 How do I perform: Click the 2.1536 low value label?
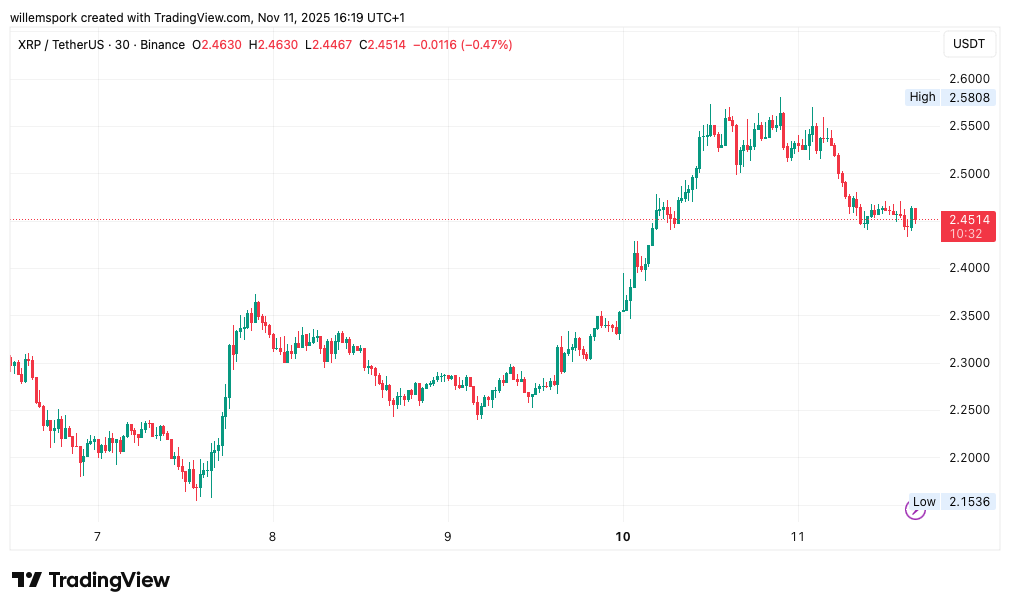[x=969, y=501]
